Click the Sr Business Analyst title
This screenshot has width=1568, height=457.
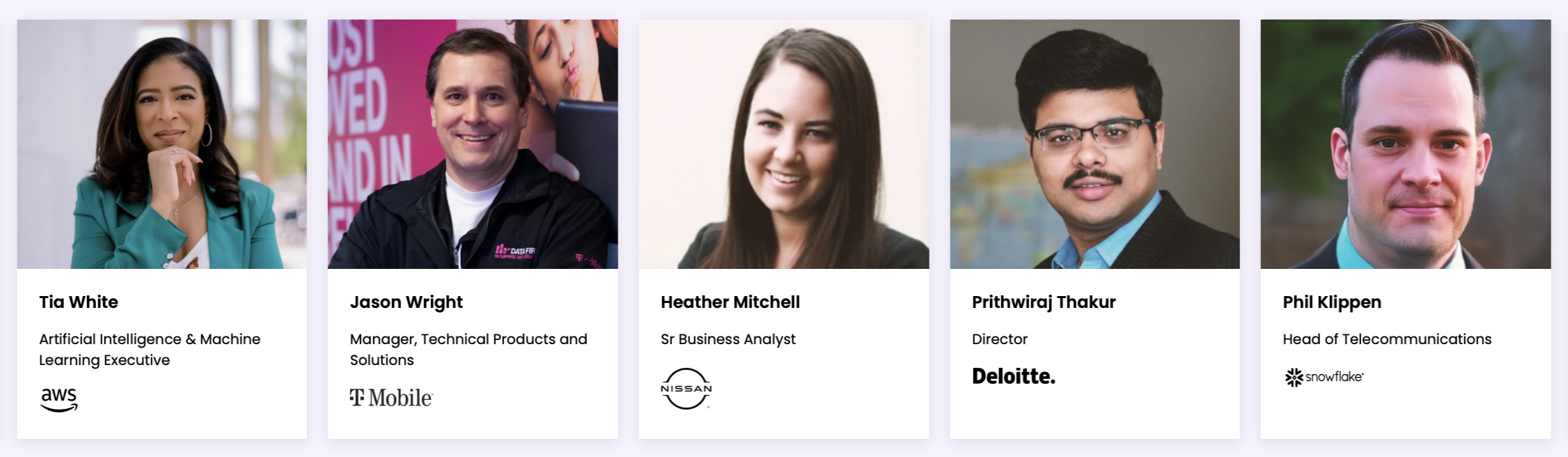pyautogui.click(x=728, y=339)
